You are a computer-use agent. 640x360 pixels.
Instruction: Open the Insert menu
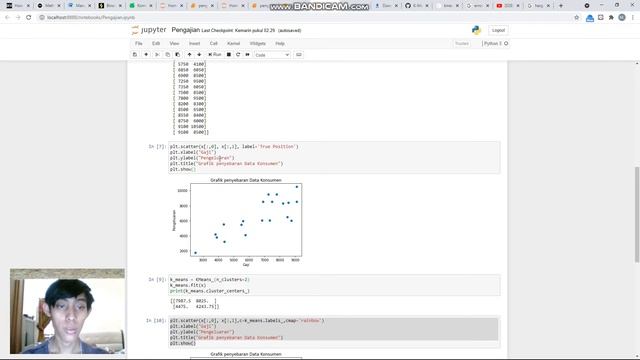[194, 43]
